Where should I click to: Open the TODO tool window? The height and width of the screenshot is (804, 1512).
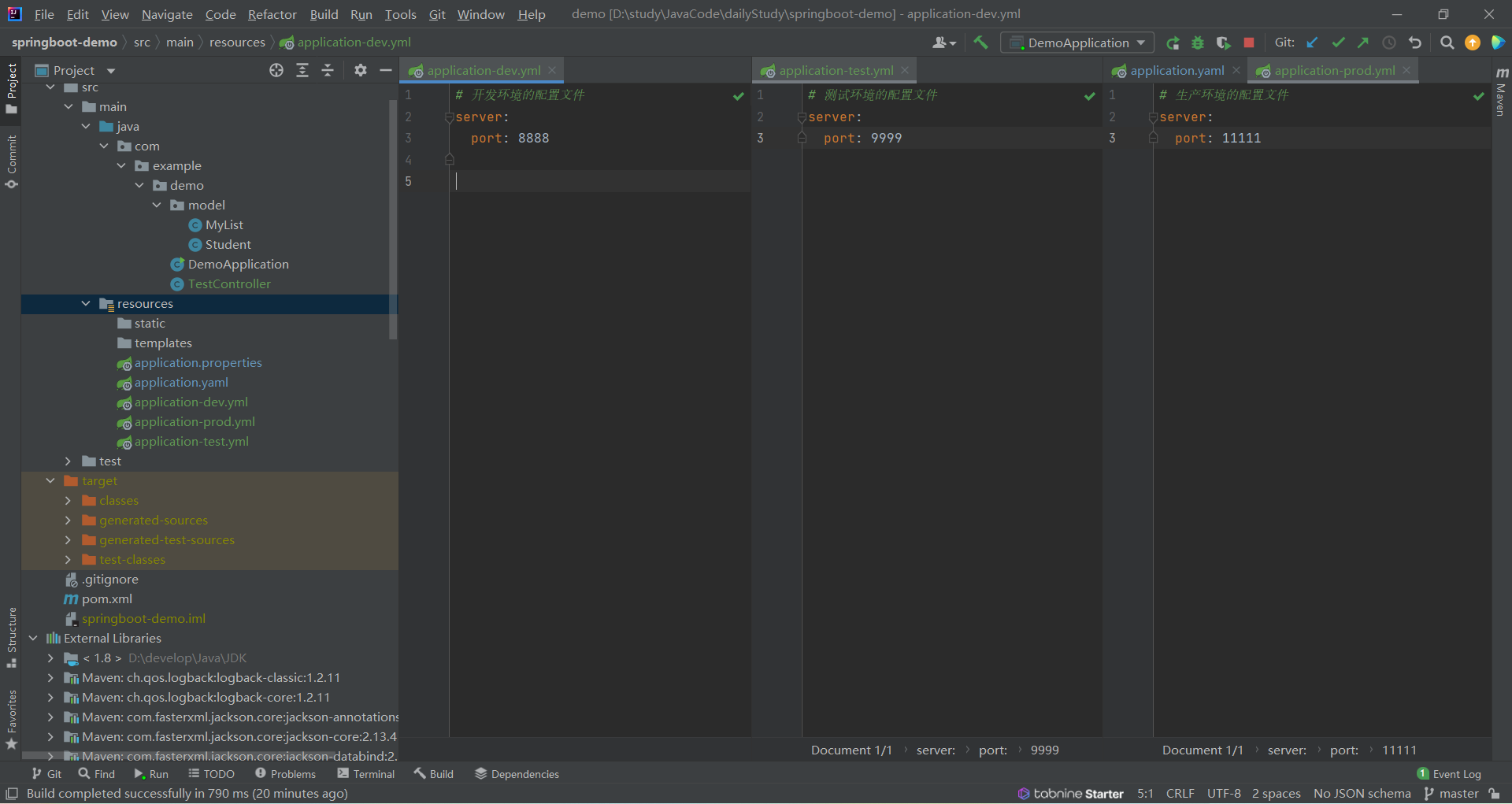(211, 774)
